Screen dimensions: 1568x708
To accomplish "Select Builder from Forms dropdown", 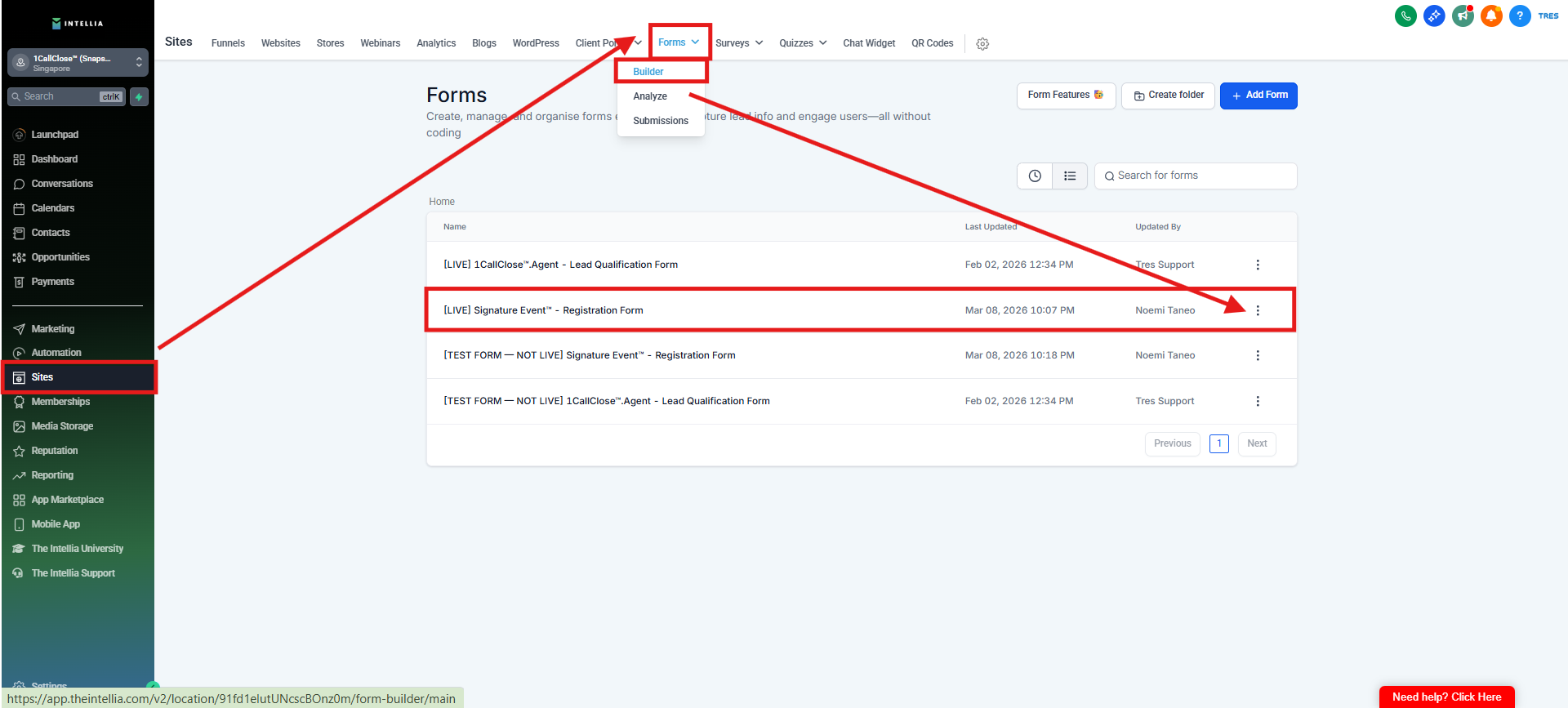I will [648, 72].
